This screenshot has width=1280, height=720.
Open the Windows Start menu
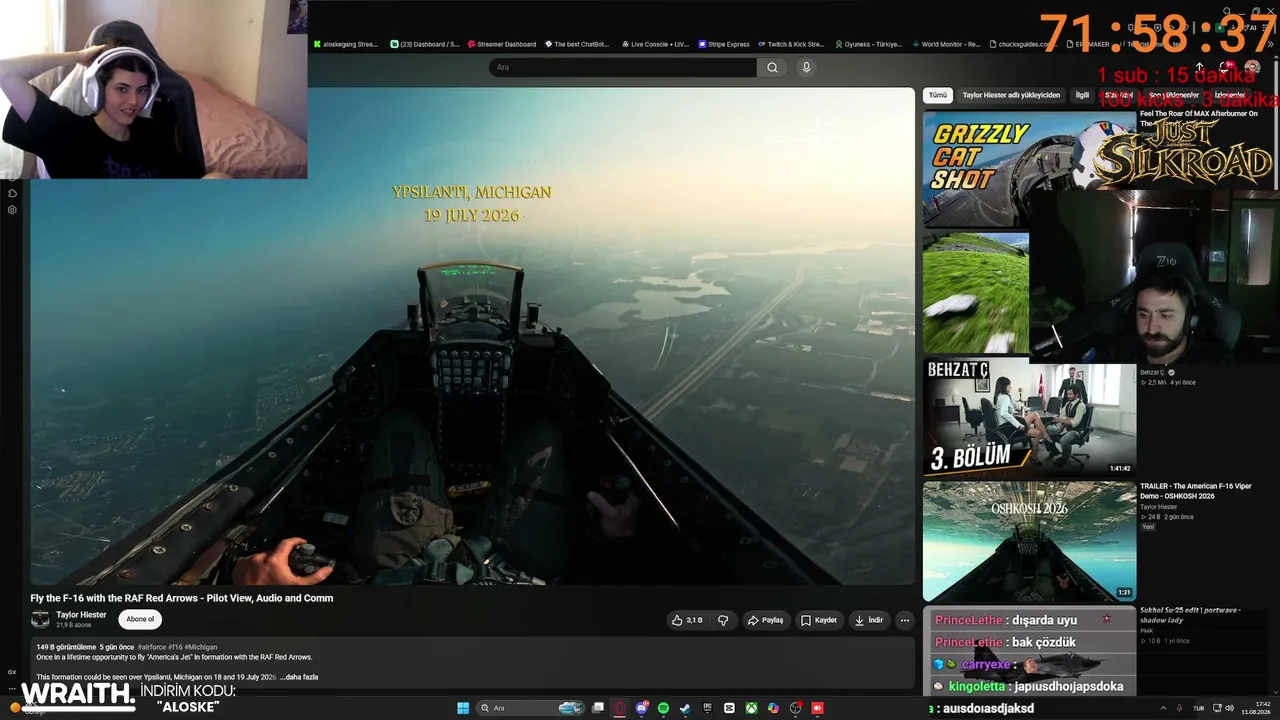click(463, 708)
